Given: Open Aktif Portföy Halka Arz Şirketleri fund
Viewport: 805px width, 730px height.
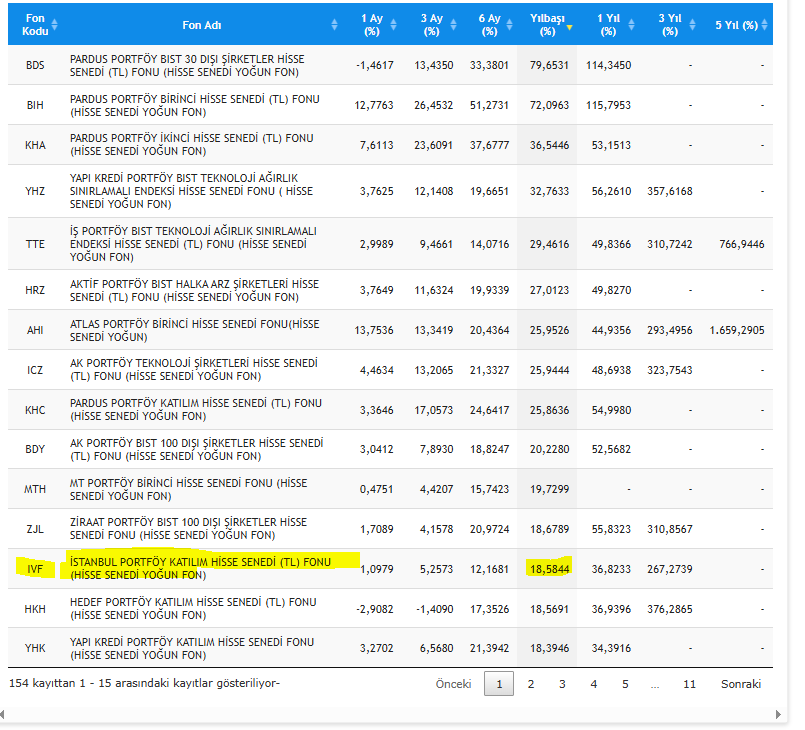Looking at the screenshot, I should point(195,291).
